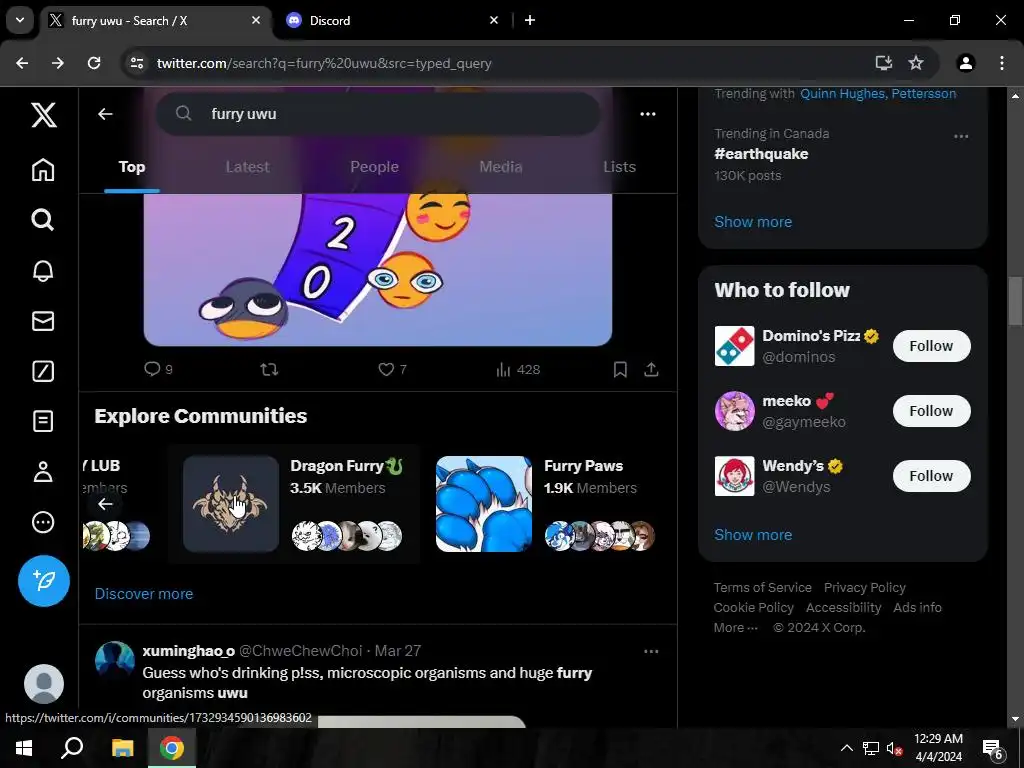The image size is (1024, 768).
Task: Open Cookie Policy link
Action: coord(754,607)
